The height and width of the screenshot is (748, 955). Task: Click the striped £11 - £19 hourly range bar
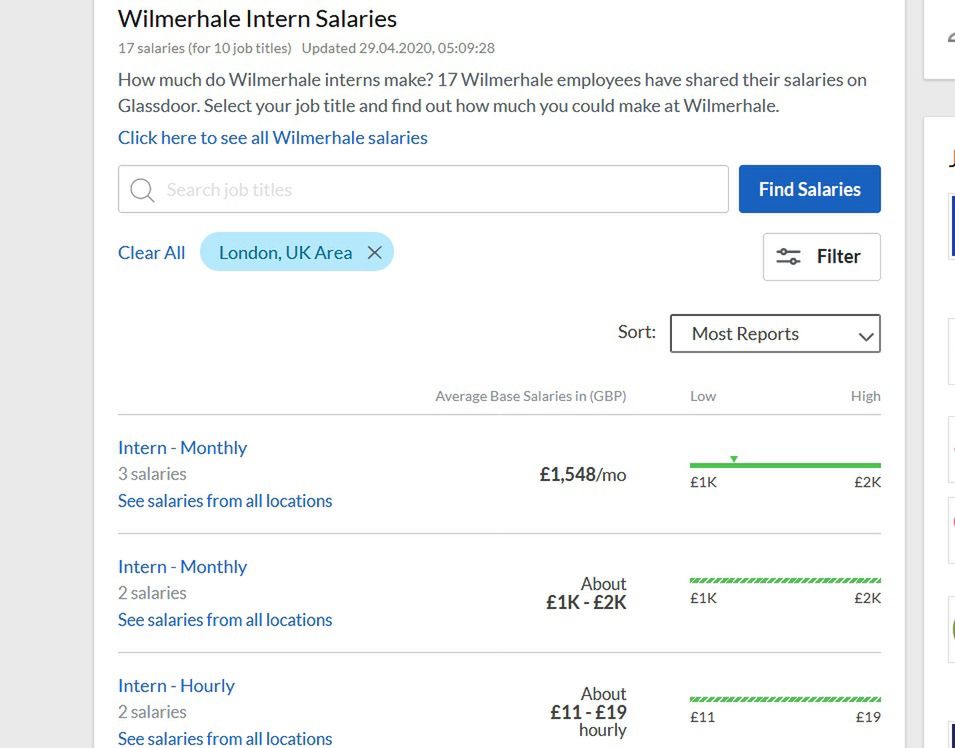click(785, 699)
